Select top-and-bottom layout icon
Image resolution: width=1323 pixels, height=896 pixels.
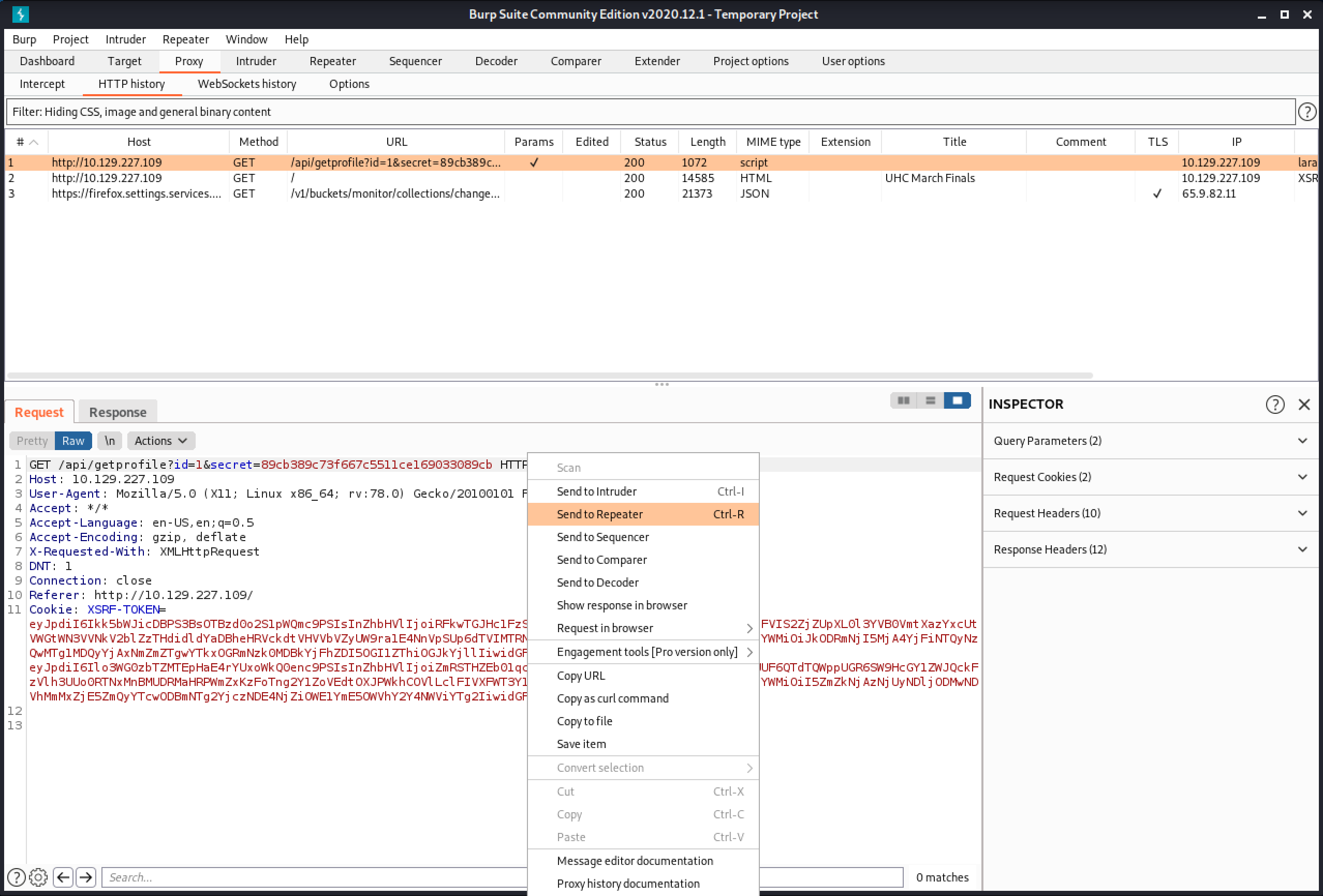[930, 400]
